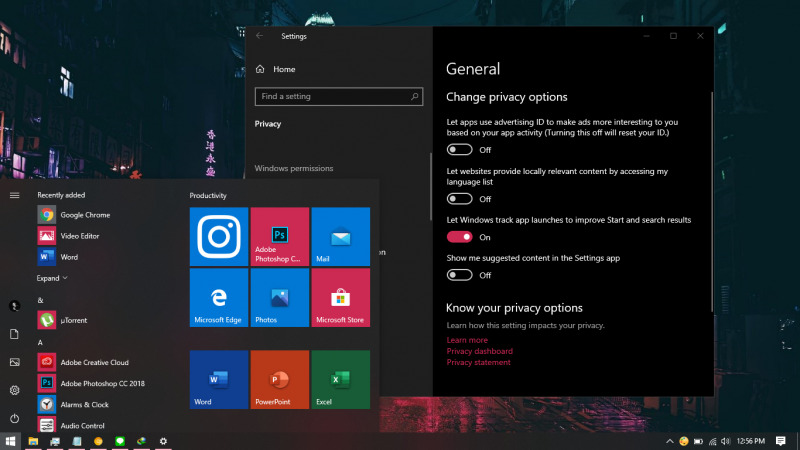Open Pictures from the Start rail
The width and height of the screenshot is (800, 450).
(x=14, y=362)
